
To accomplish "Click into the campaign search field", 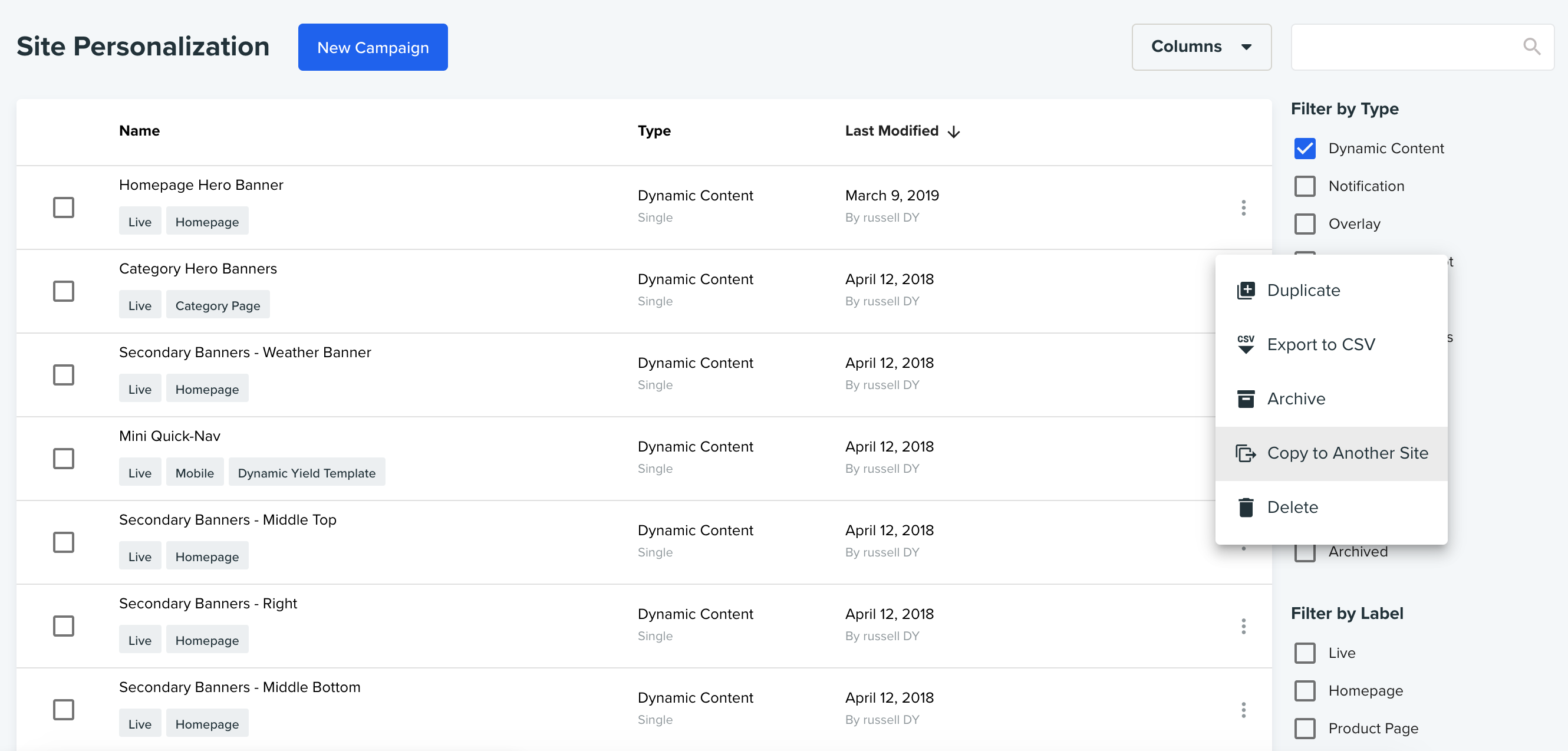I will pos(1406,47).
